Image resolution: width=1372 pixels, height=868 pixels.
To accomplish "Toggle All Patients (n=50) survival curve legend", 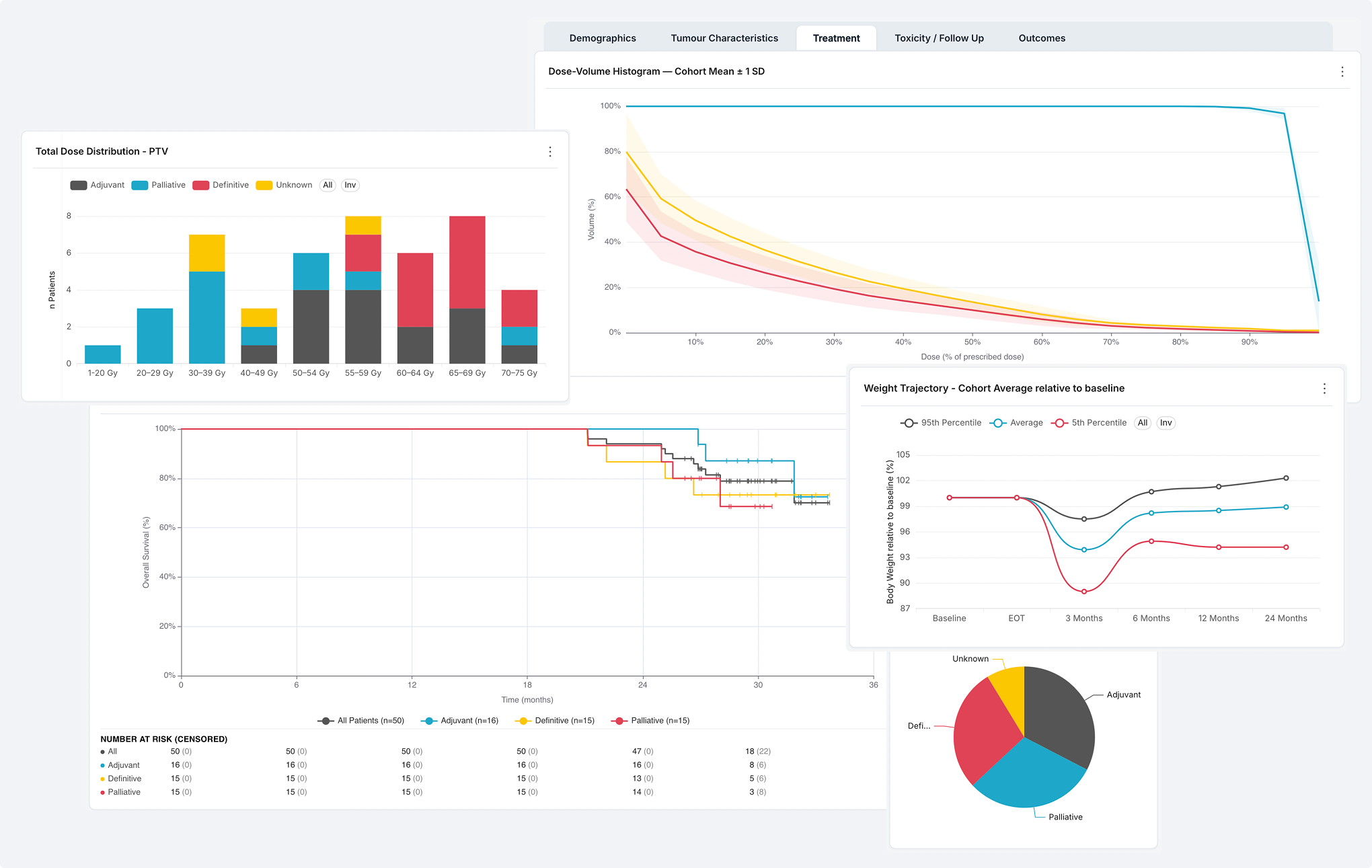I will (361, 721).
